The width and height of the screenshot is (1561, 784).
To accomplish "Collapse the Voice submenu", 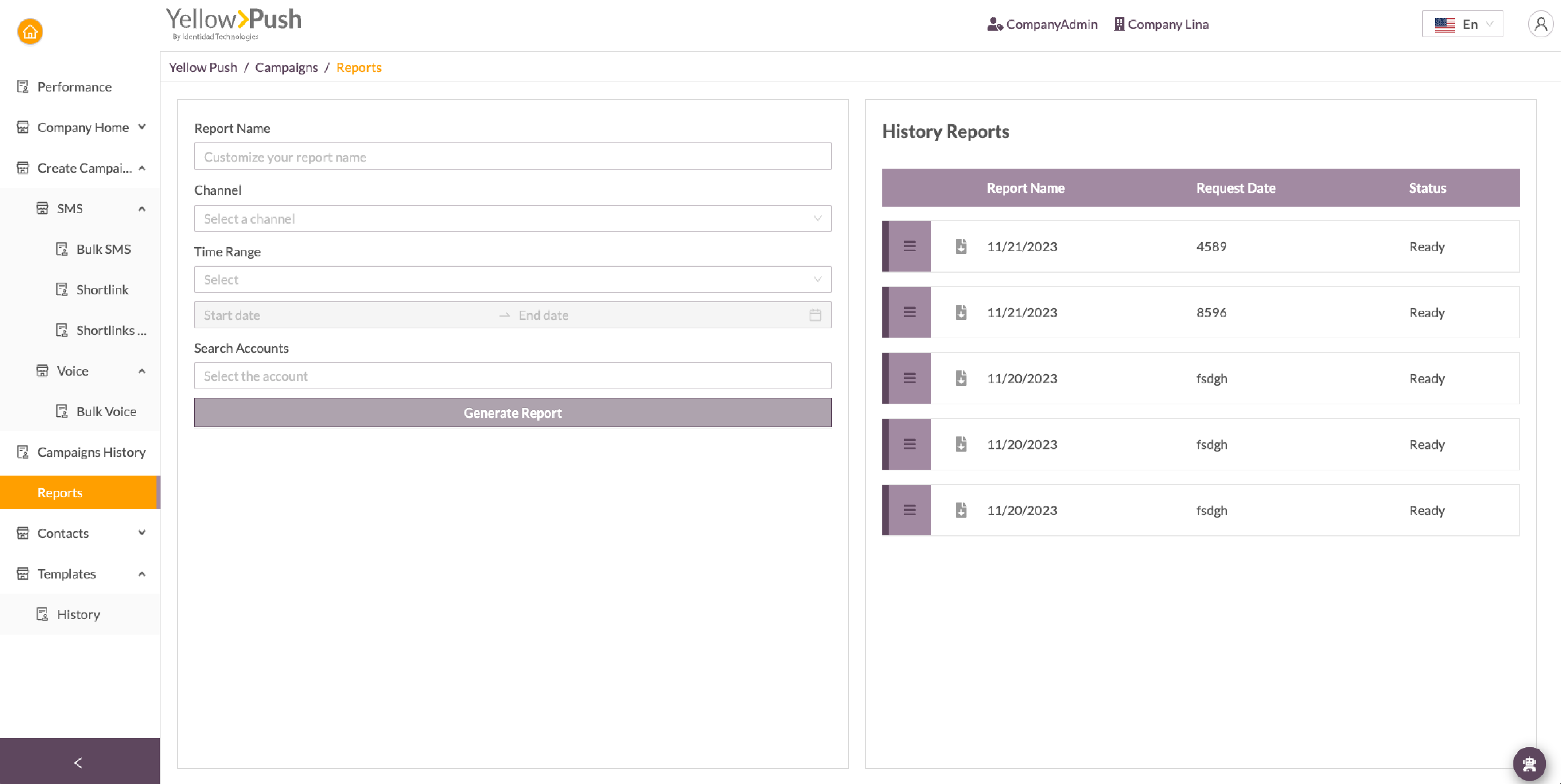I will pyautogui.click(x=142, y=371).
